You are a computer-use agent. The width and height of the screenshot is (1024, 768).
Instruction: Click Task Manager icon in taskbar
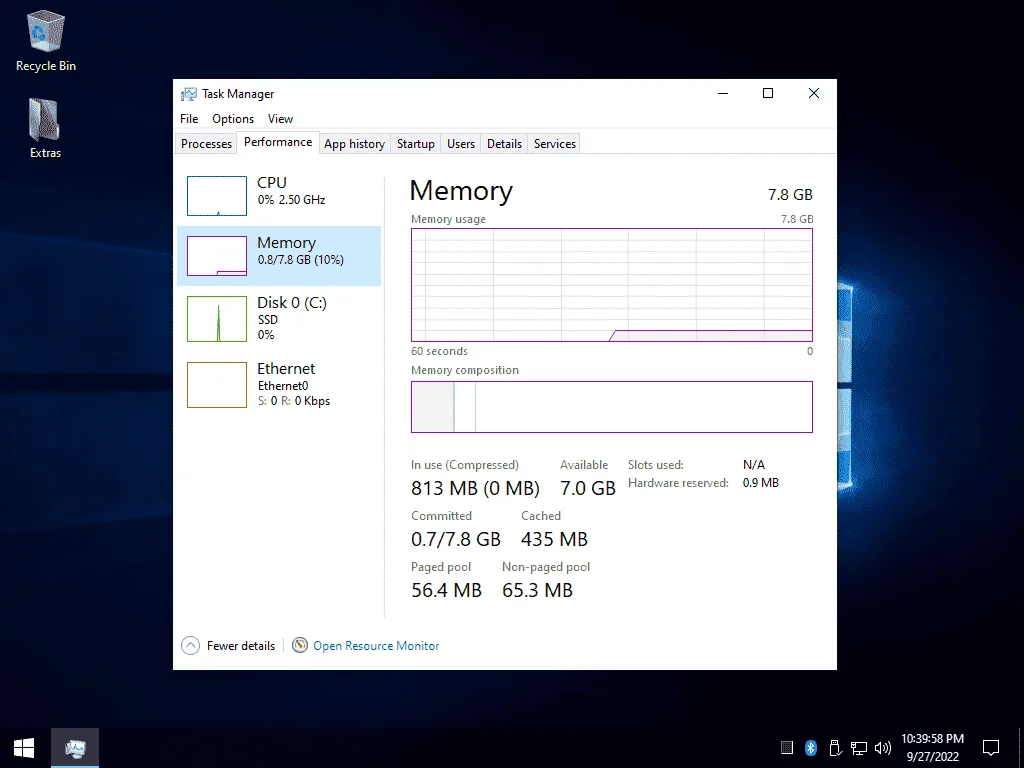[x=75, y=748]
